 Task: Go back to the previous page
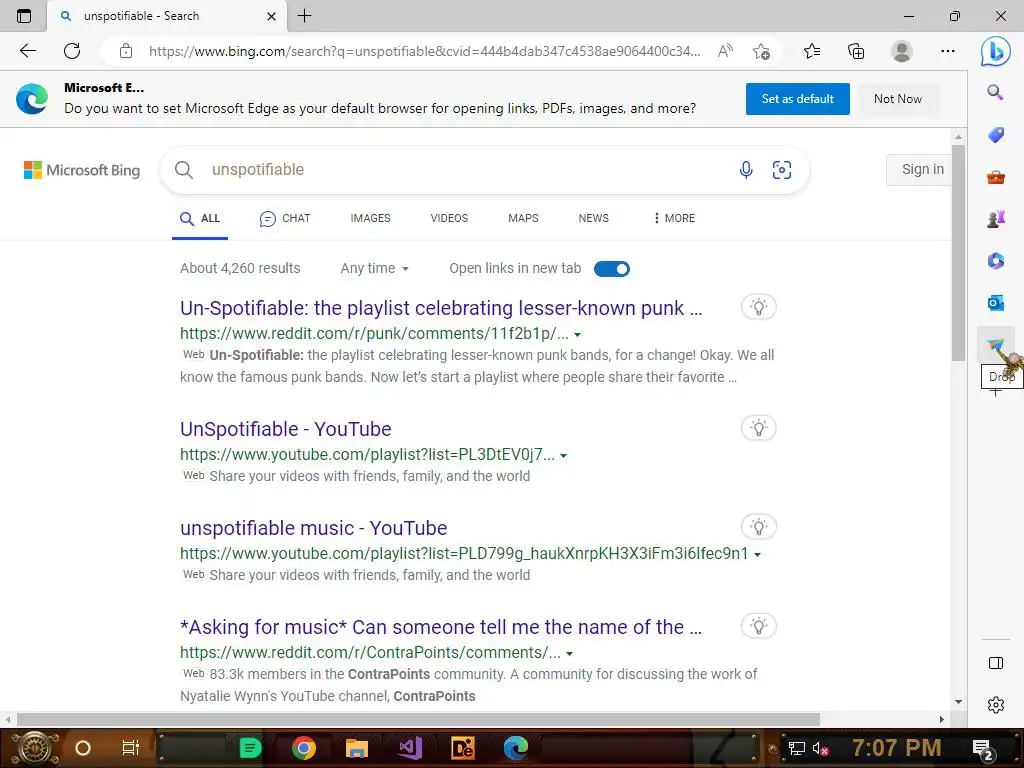27,51
